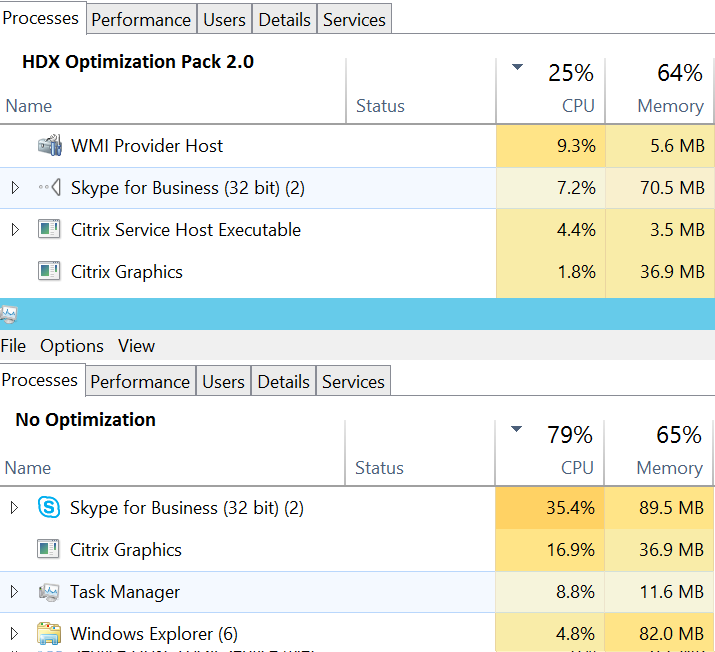Open Users tab in upper window

pos(224,20)
